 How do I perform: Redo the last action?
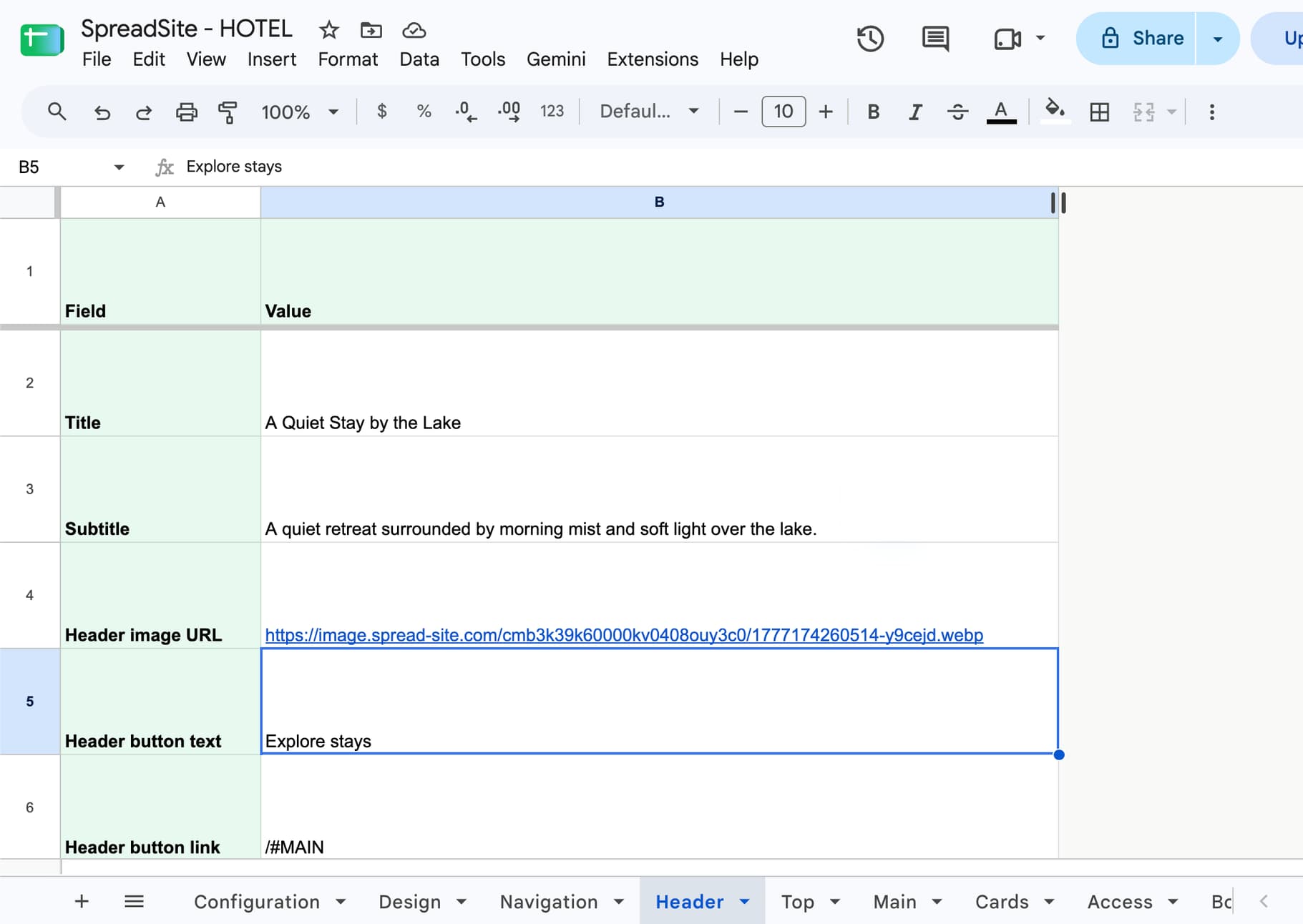[x=144, y=112]
